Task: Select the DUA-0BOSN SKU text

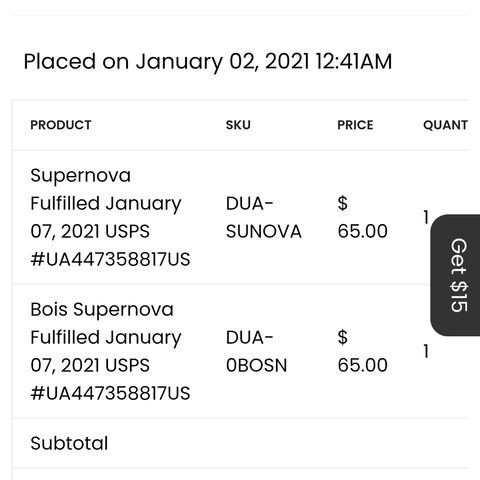Action: (256, 351)
